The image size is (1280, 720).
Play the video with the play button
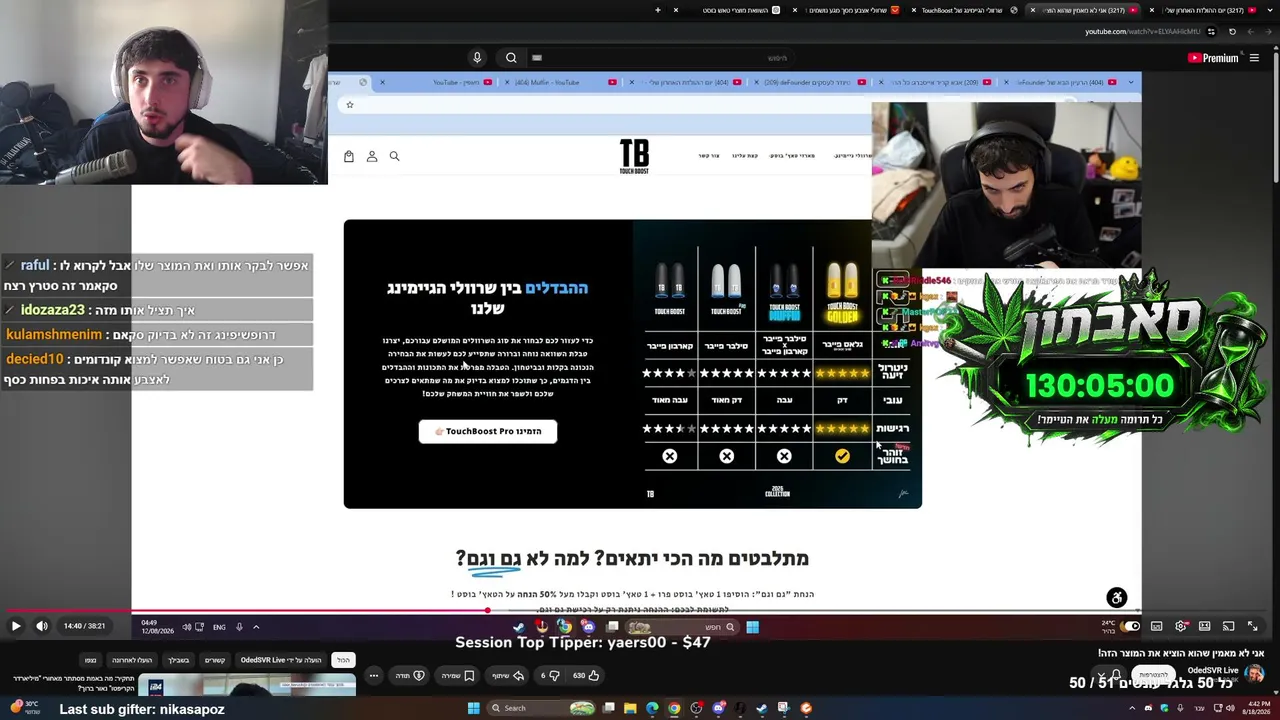(16, 626)
